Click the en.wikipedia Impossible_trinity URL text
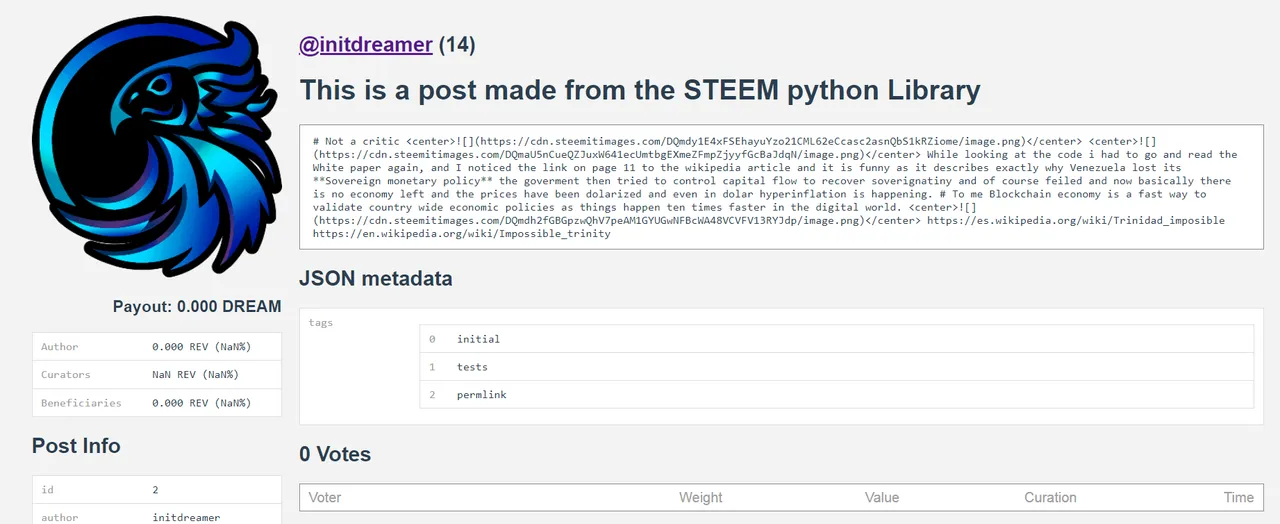Viewport: 1280px width, 524px height. [x=461, y=233]
